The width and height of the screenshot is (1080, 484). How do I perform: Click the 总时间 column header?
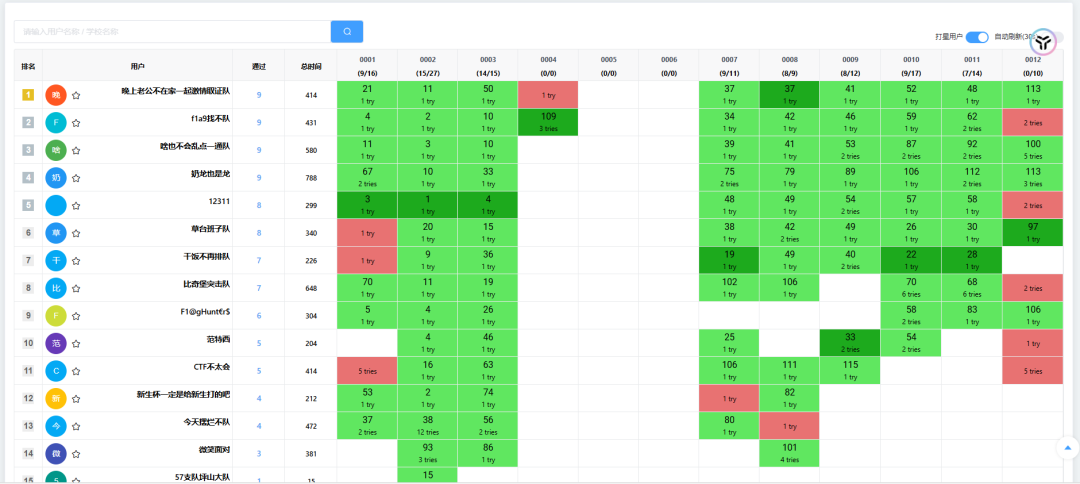[311, 67]
